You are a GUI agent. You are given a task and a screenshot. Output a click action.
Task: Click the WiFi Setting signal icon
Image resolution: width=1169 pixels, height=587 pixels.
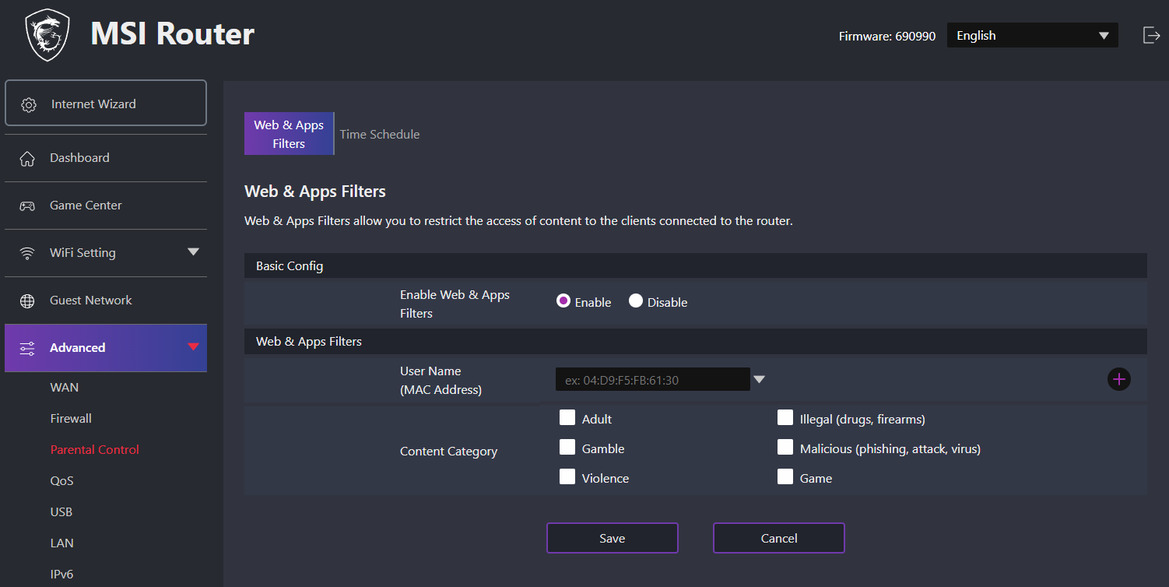(28, 253)
